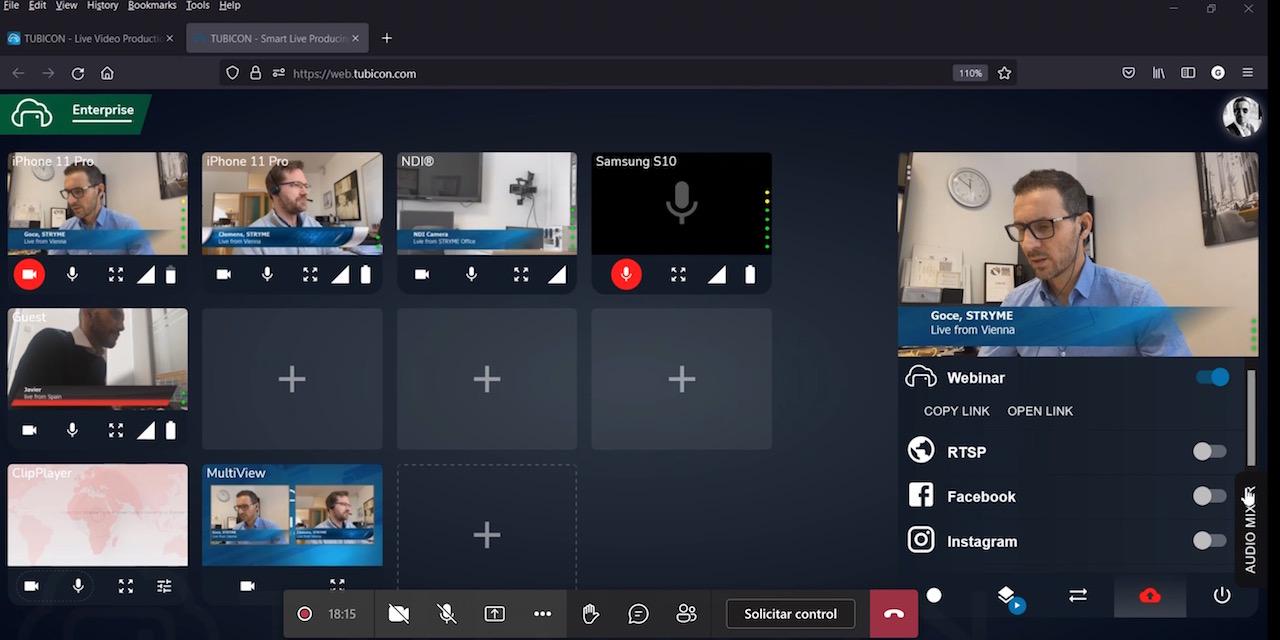Open the profile avatar in the top right
1280x640 pixels.
[1241, 116]
